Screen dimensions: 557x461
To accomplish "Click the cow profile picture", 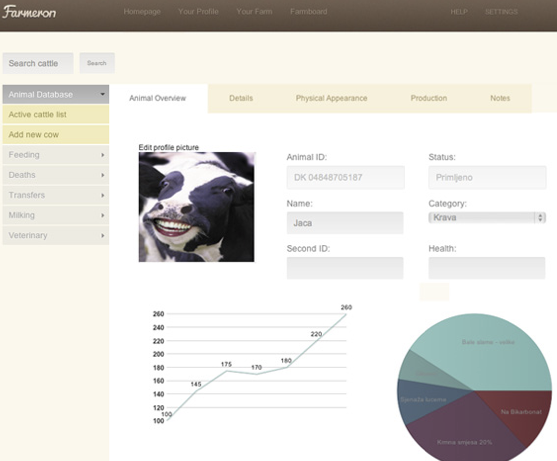I will point(196,207).
